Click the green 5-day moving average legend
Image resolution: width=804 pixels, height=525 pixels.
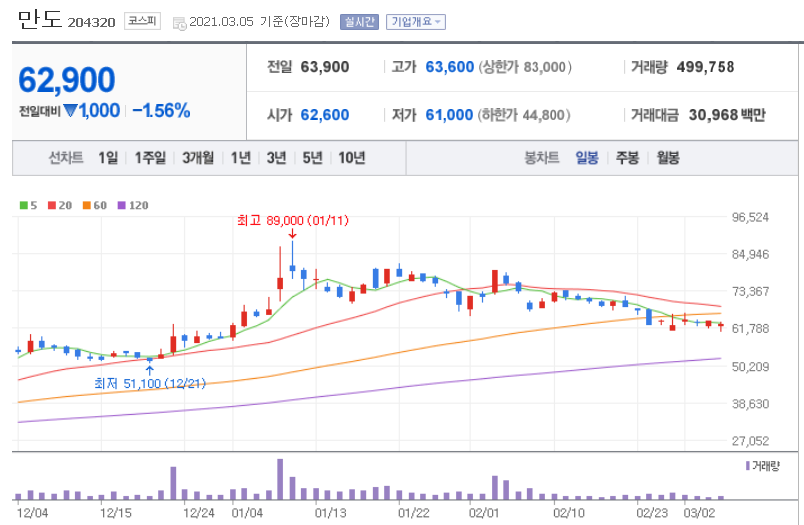(x=28, y=206)
